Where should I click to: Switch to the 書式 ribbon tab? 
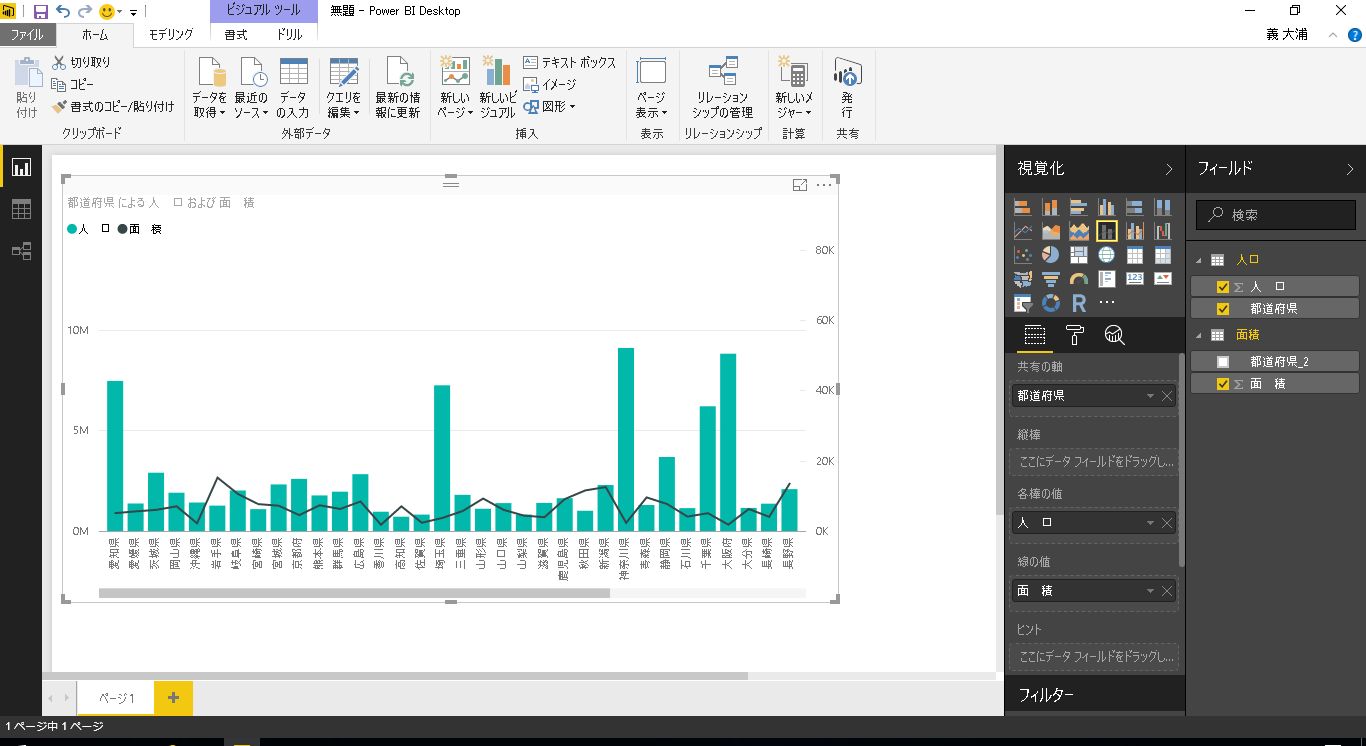[236, 35]
